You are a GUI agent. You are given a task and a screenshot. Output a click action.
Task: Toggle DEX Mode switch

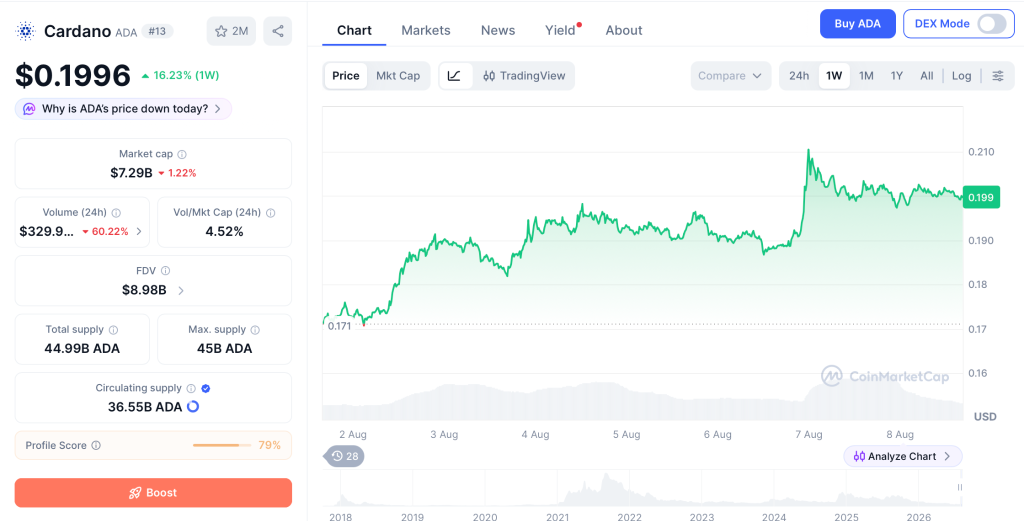click(x=991, y=24)
